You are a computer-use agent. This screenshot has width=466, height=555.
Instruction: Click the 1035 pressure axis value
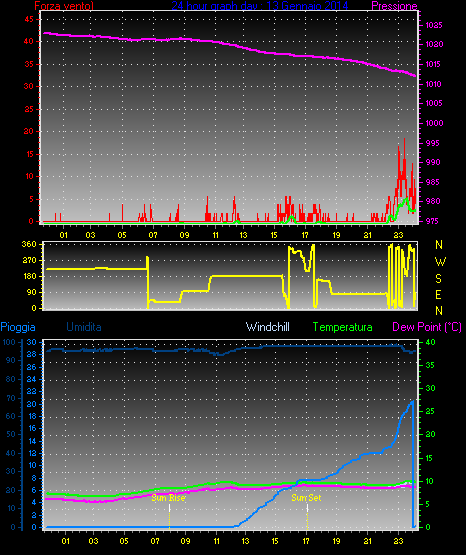(434, 25)
